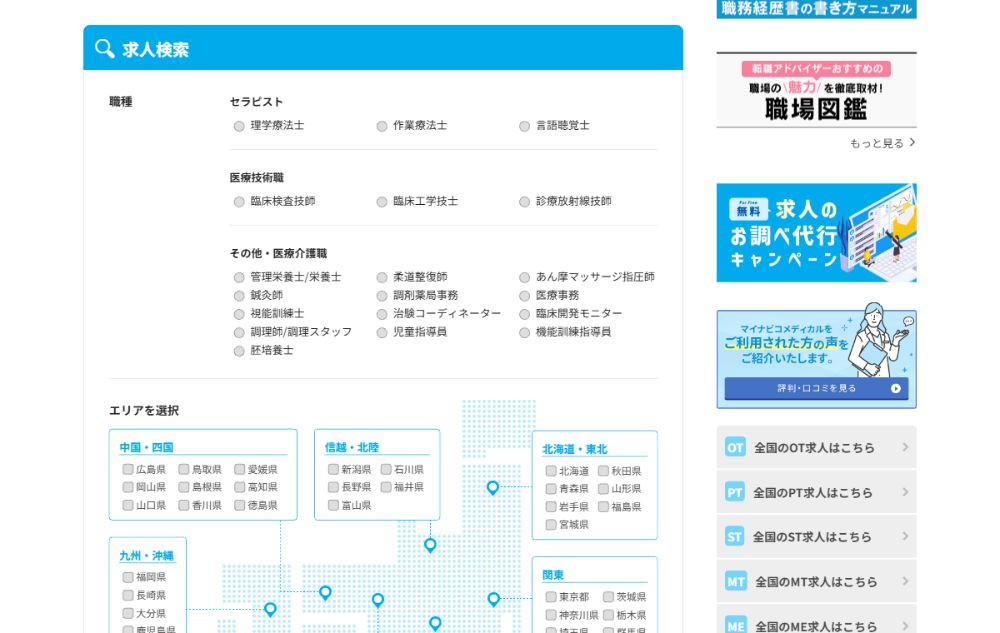
Task: Click the MT badge icon
Action: click(x=735, y=581)
